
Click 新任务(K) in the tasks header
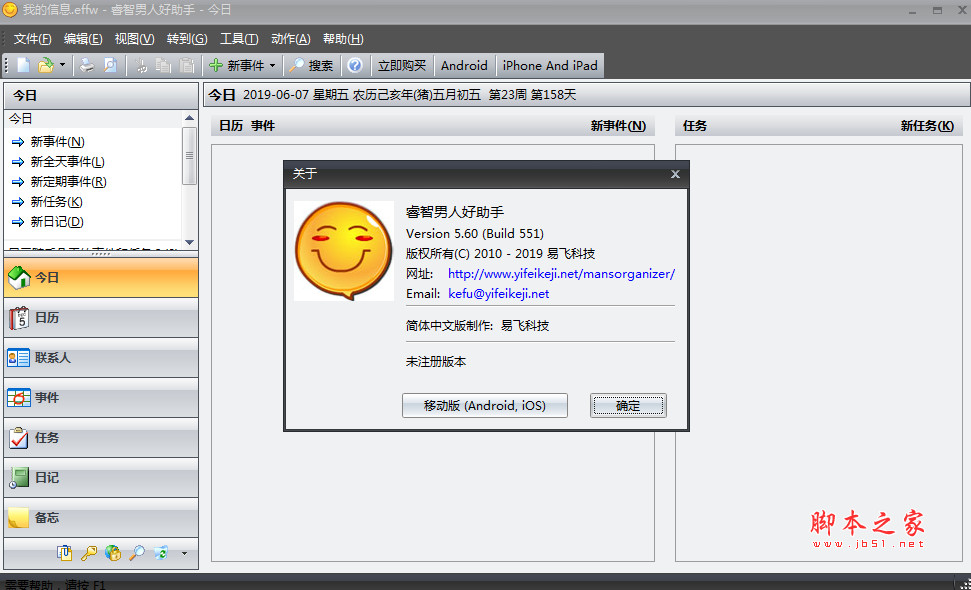pyautogui.click(x=927, y=126)
